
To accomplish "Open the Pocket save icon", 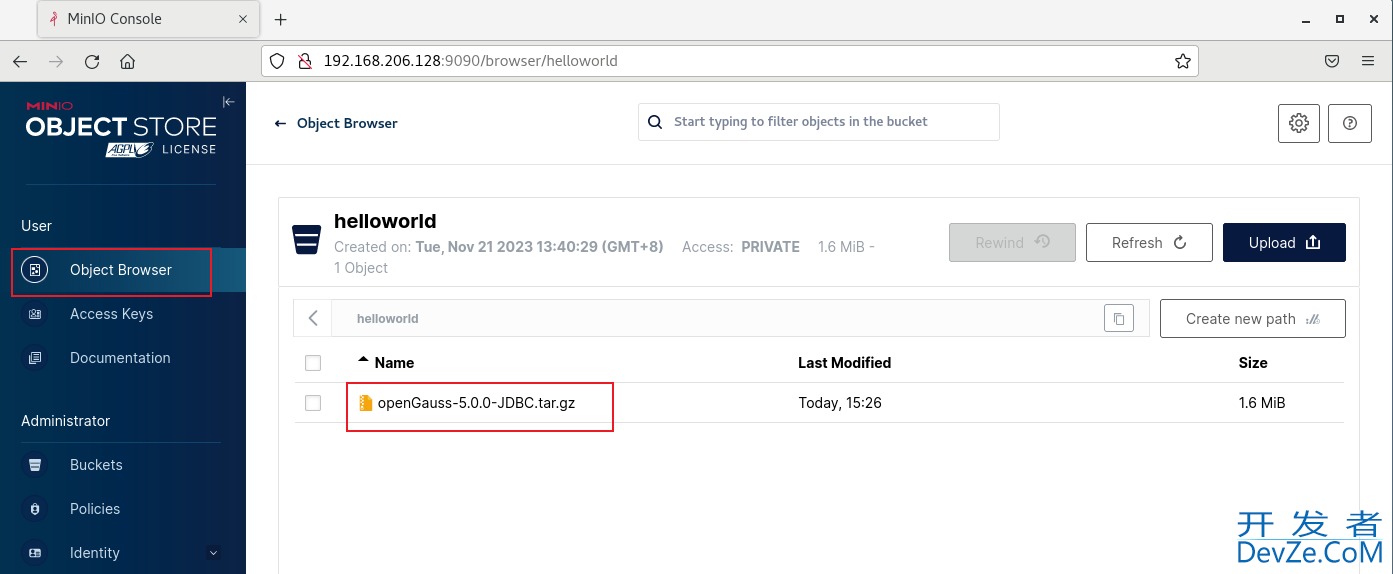I will (1332, 61).
